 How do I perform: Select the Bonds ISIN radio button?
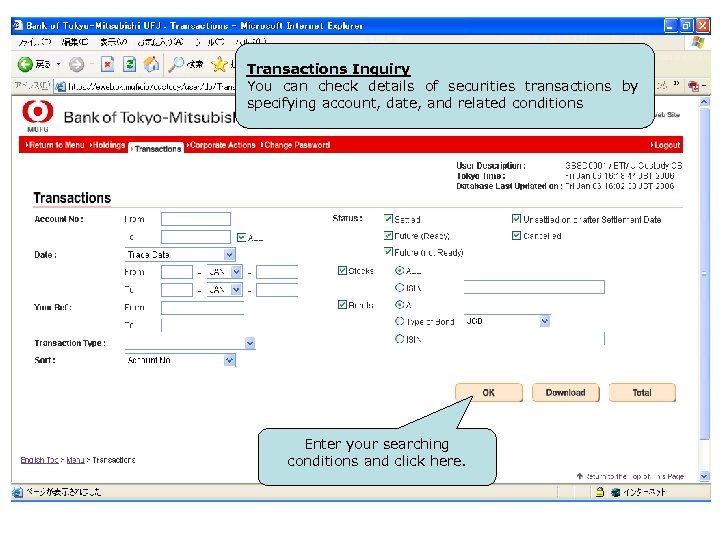click(399, 339)
